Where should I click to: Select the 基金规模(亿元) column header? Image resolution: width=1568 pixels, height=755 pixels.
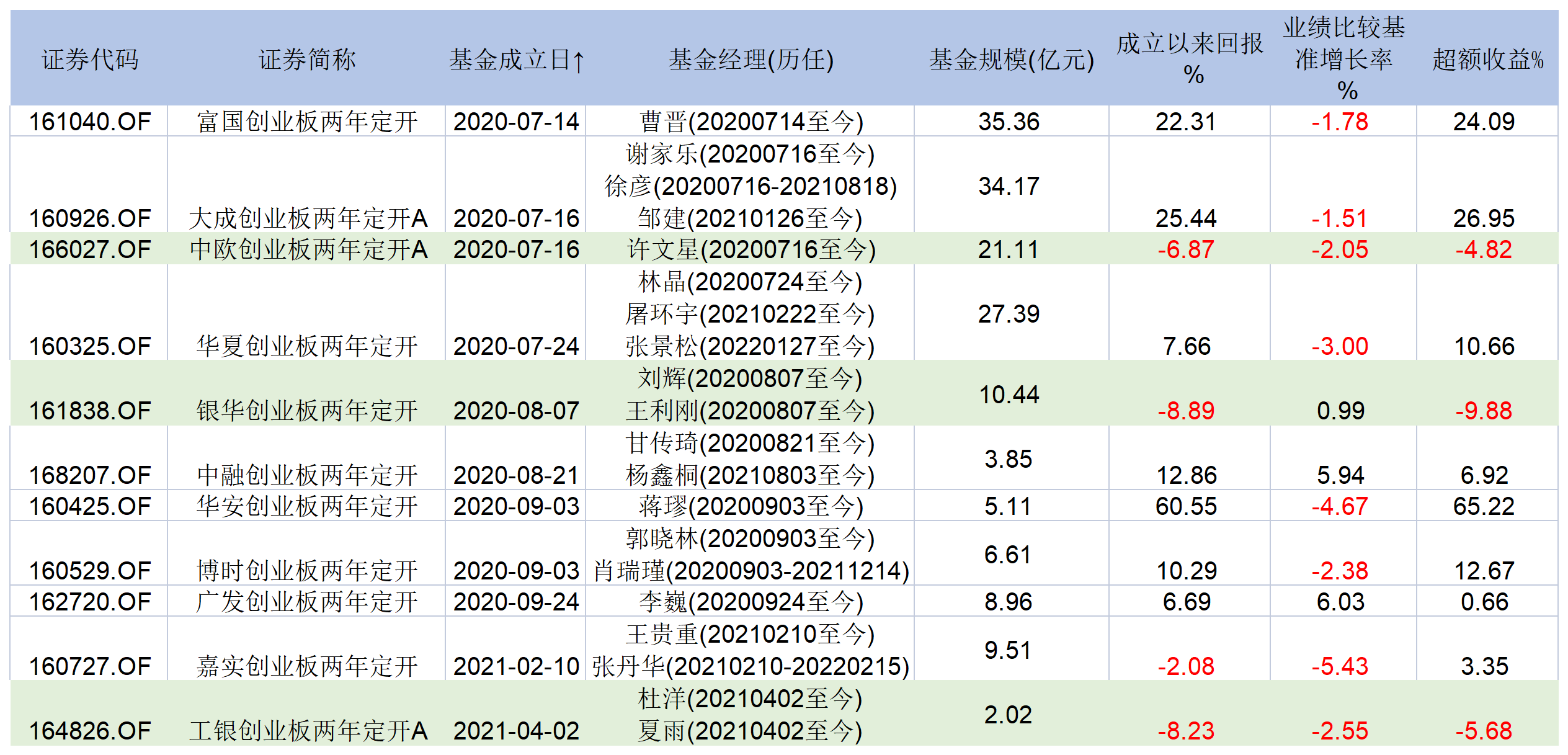tap(1011, 60)
